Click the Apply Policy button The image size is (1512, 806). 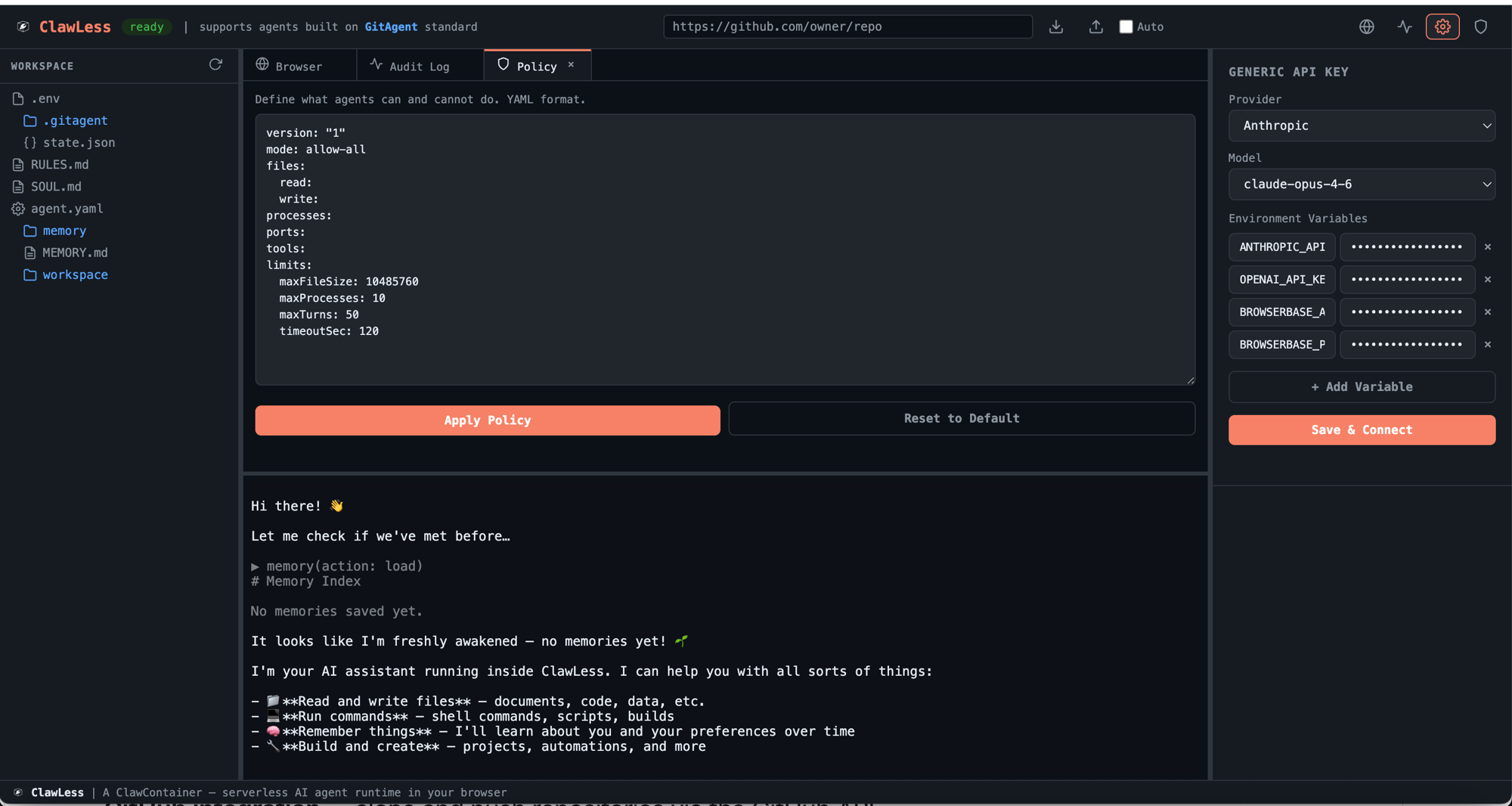coord(487,420)
